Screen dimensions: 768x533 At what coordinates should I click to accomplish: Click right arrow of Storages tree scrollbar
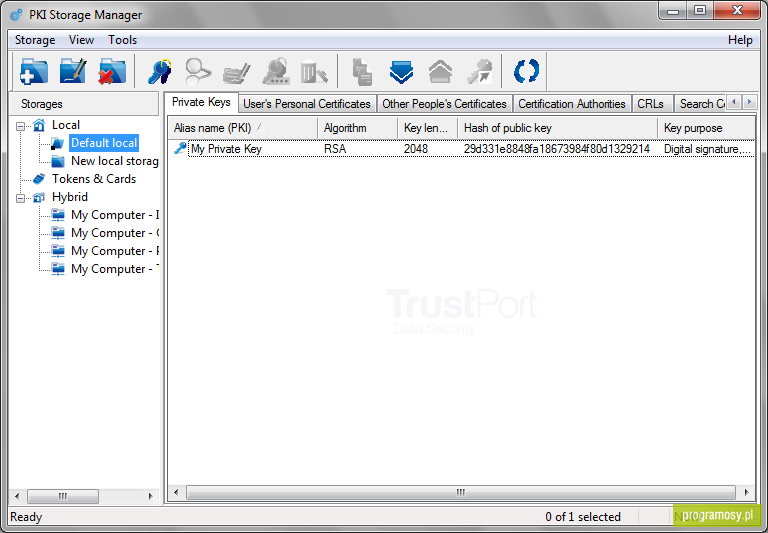pos(150,496)
